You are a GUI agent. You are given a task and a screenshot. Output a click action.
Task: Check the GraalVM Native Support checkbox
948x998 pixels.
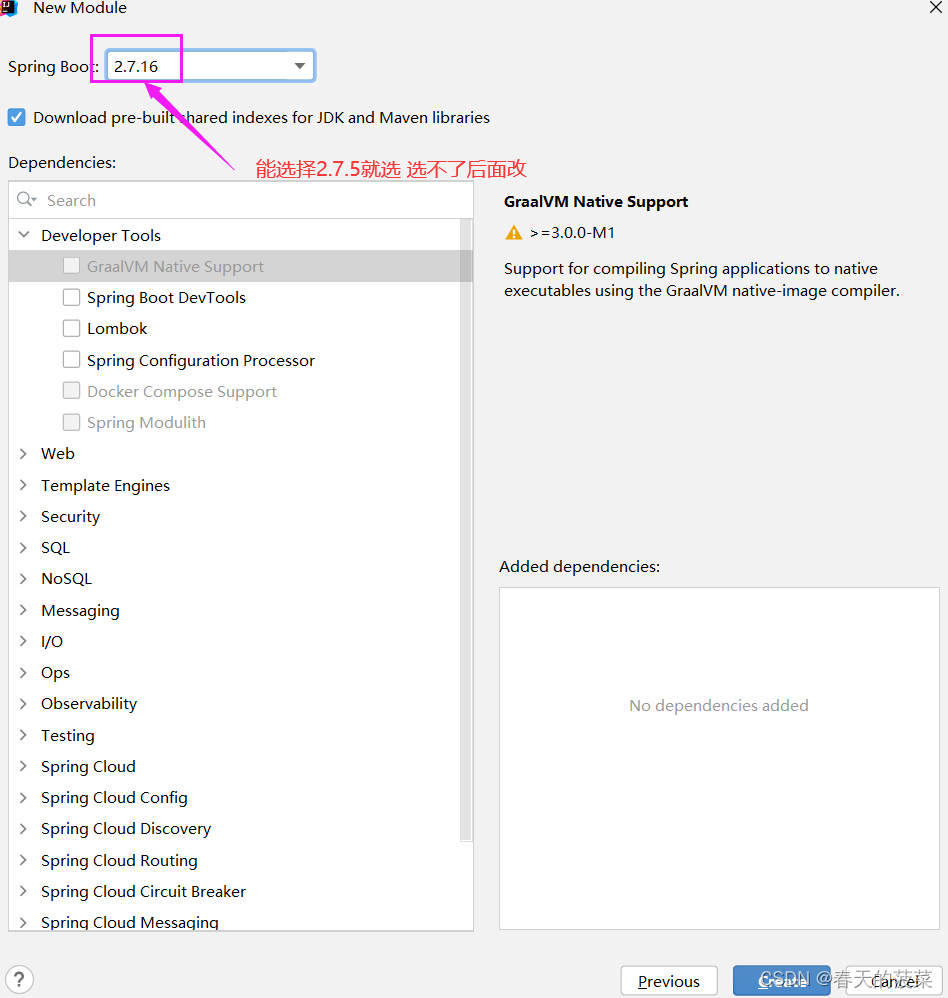(71, 266)
